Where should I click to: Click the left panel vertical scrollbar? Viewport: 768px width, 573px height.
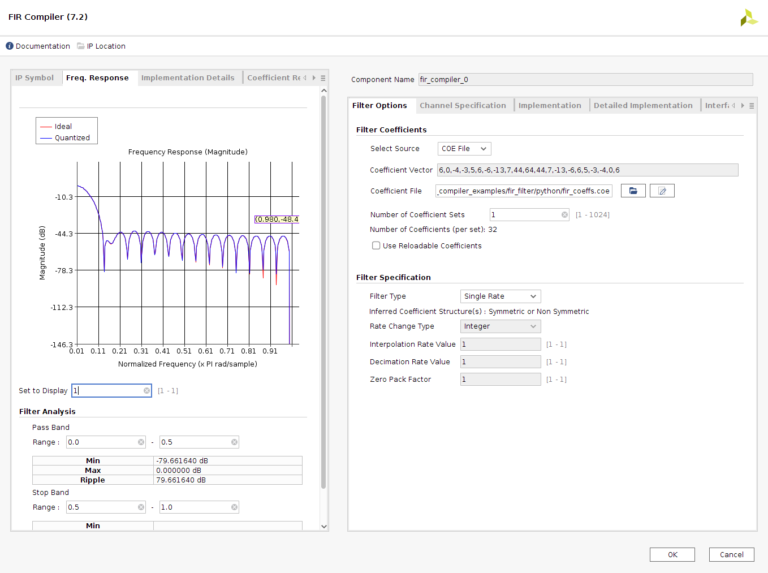coord(323,292)
